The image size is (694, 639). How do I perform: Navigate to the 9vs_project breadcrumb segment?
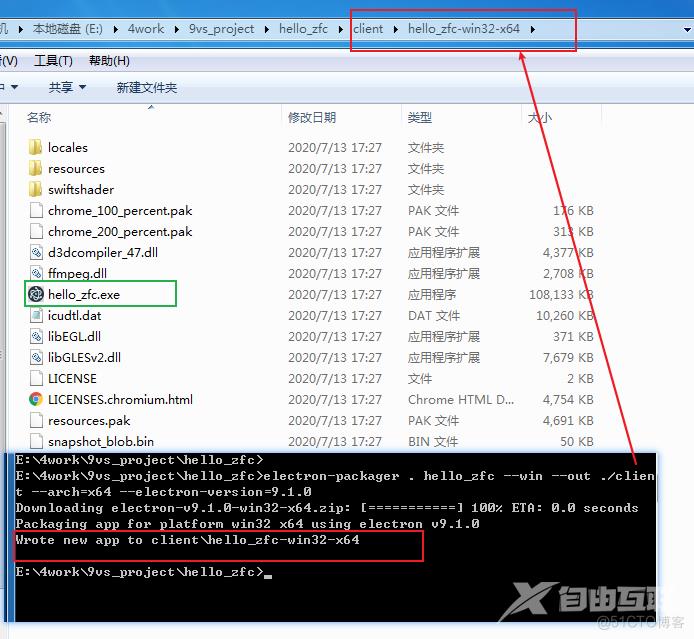tap(221, 29)
